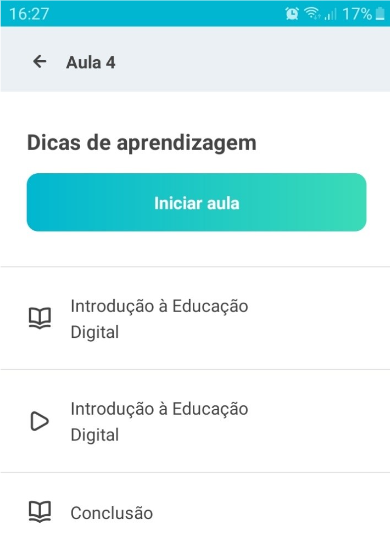The image size is (390, 553).
Task: Start the lesson with Iniciar aula
Action: pyautogui.click(x=196, y=202)
